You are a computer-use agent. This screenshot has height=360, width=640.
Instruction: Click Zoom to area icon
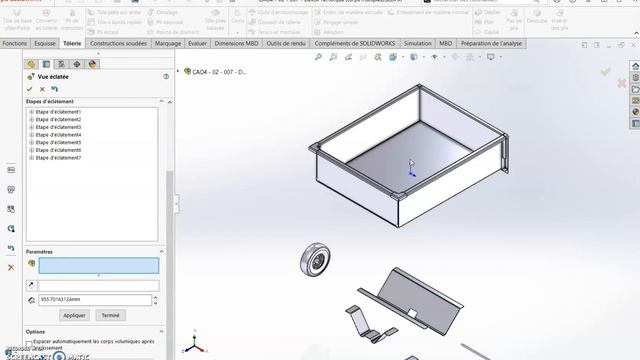(x=333, y=57)
